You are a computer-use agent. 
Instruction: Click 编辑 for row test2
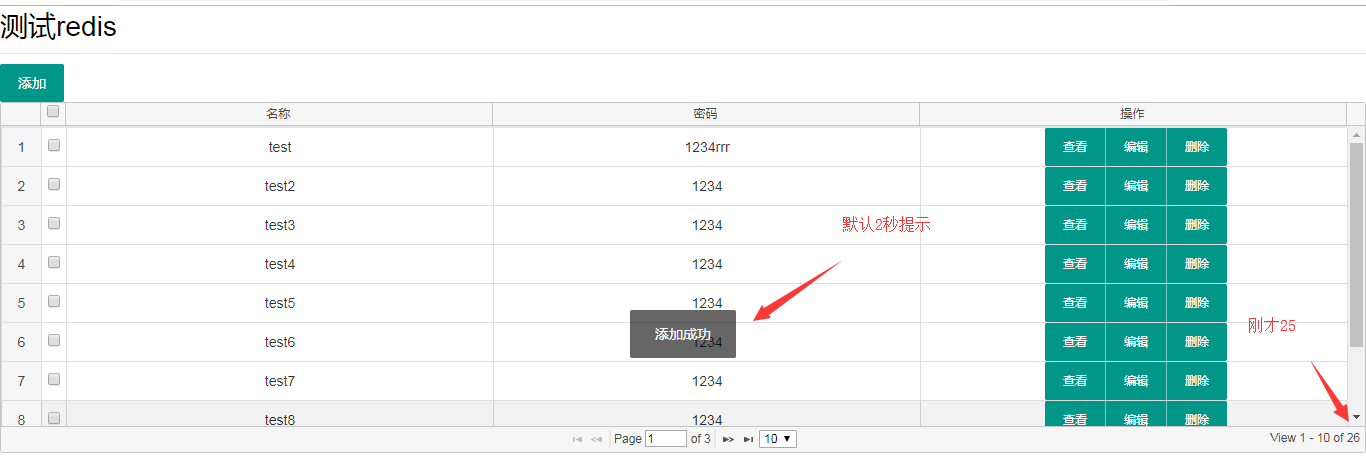[1136, 186]
